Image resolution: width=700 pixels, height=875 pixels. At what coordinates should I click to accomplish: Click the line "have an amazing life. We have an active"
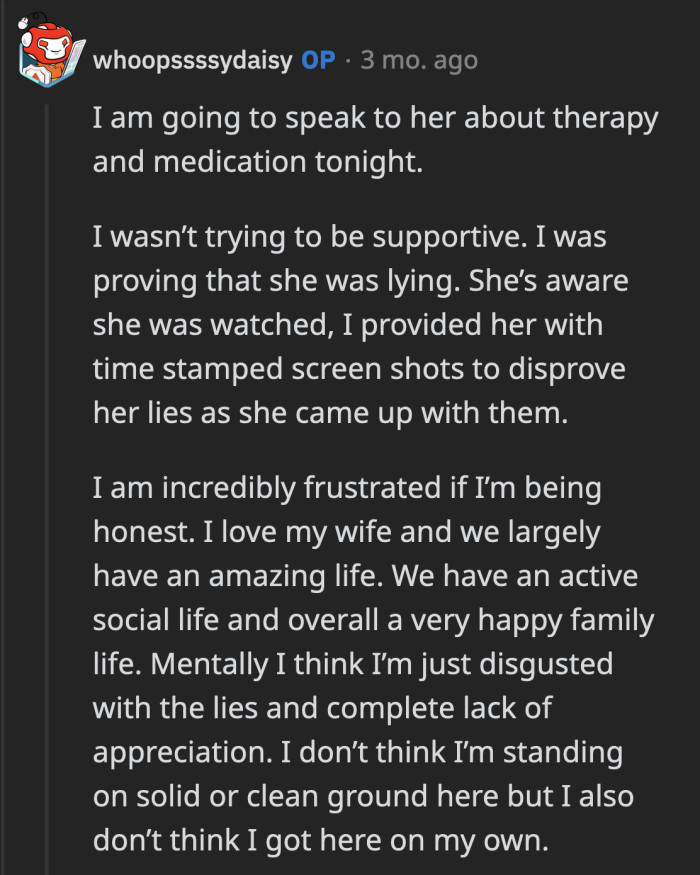[x=365, y=577]
